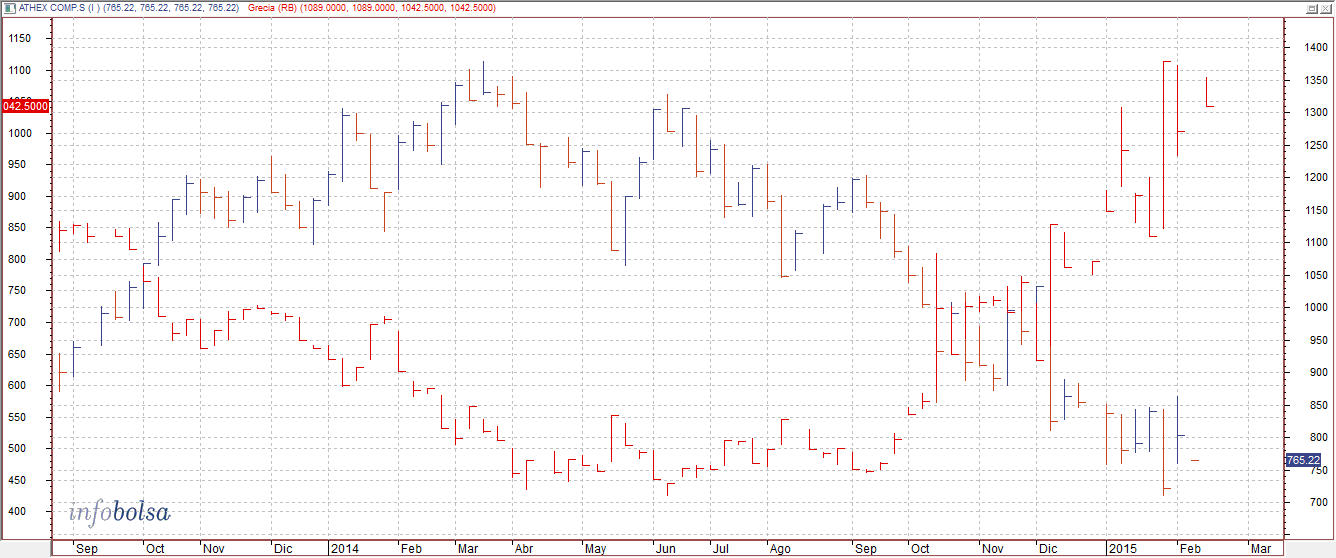Click the Sep label at the axis start
Screen dimensions: 1336x558
point(87,549)
